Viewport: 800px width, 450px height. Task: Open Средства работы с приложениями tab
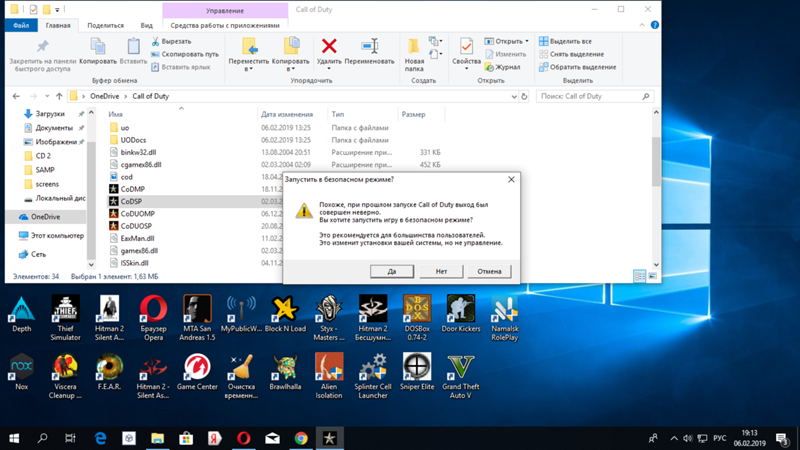tap(225, 25)
